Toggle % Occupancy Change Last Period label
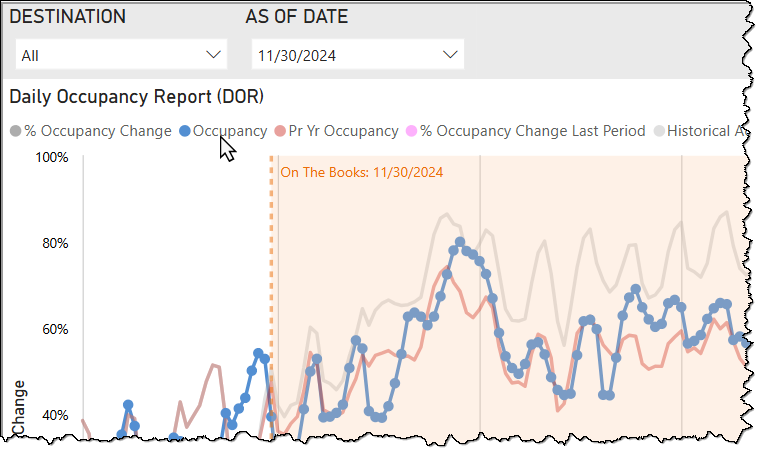The height and width of the screenshot is (452, 762). coord(533,131)
